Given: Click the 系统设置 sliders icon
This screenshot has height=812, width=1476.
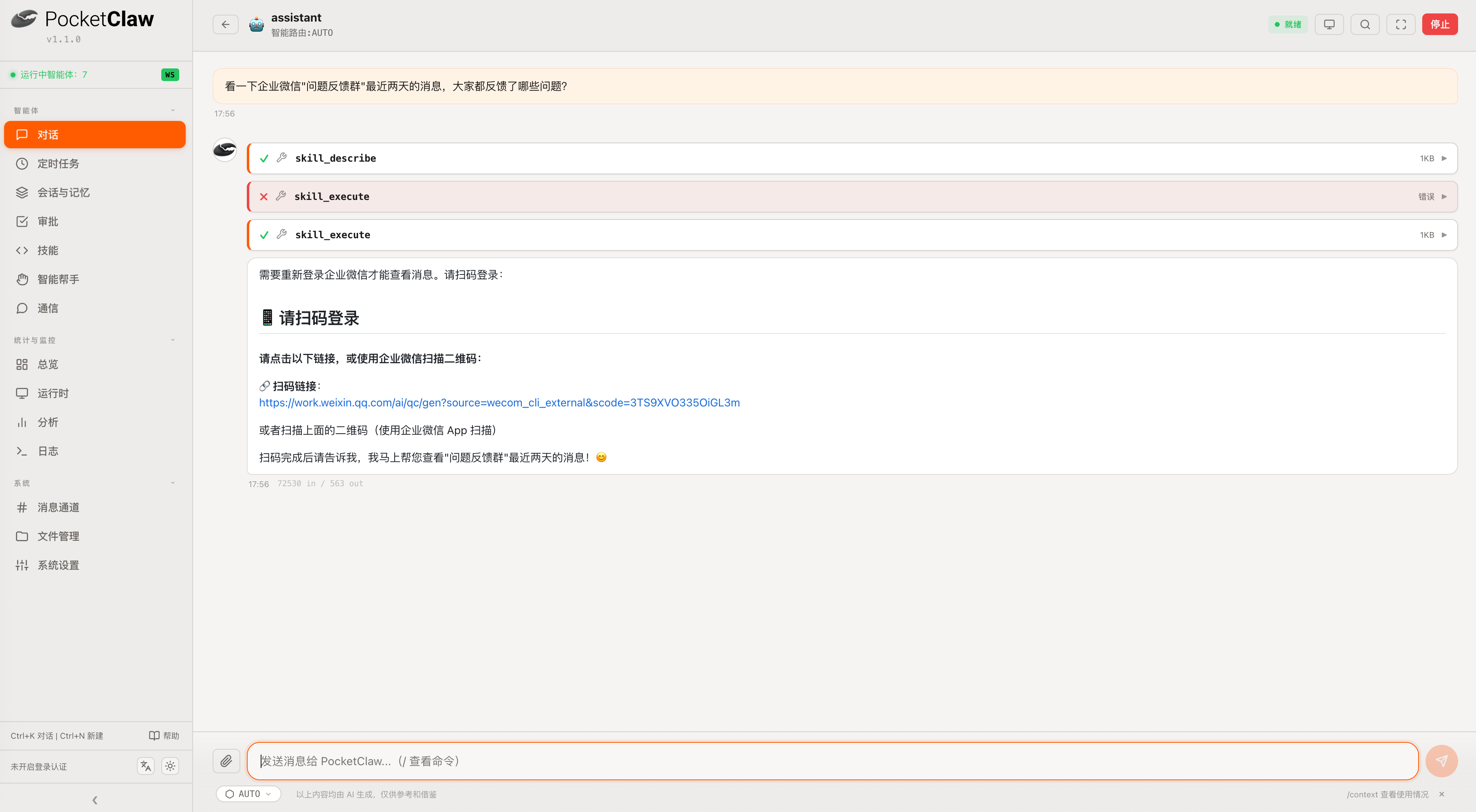Looking at the screenshot, I should click(22, 565).
